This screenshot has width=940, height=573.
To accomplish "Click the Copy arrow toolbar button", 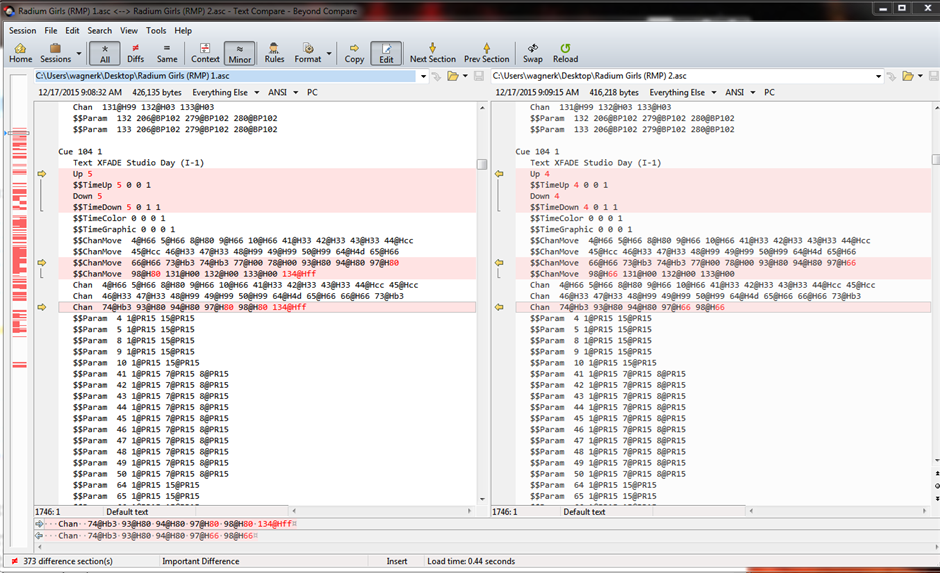I will tap(354, 53).
